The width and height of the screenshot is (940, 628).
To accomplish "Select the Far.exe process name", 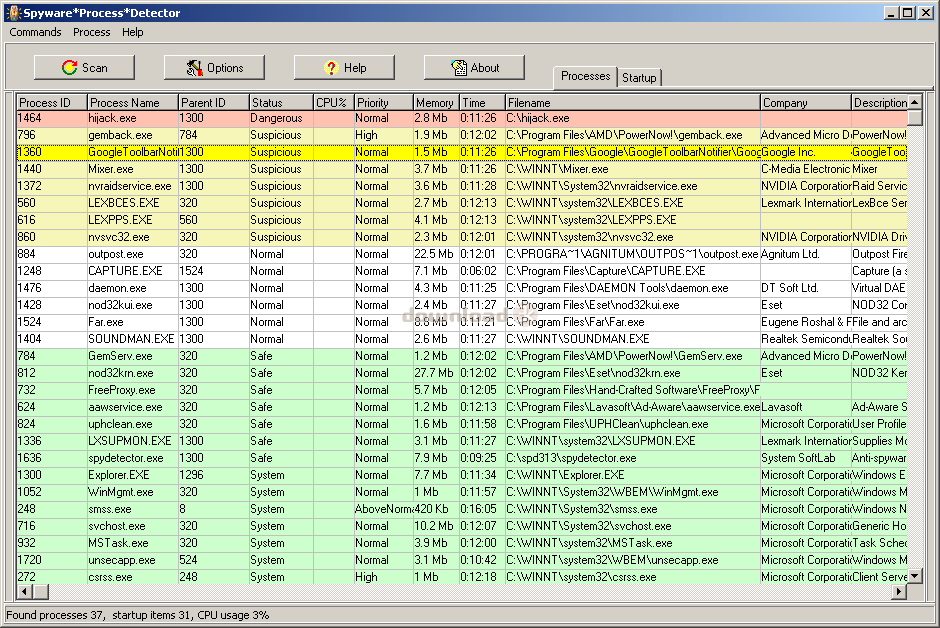I will (106, 322).
